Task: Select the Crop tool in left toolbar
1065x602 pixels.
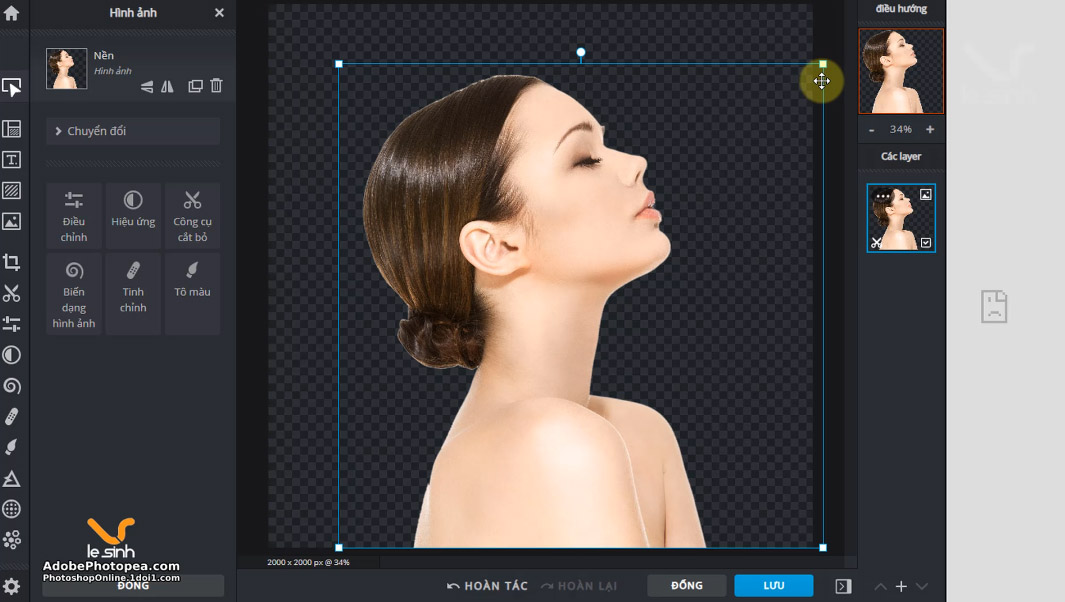Action: click(12, 262)
